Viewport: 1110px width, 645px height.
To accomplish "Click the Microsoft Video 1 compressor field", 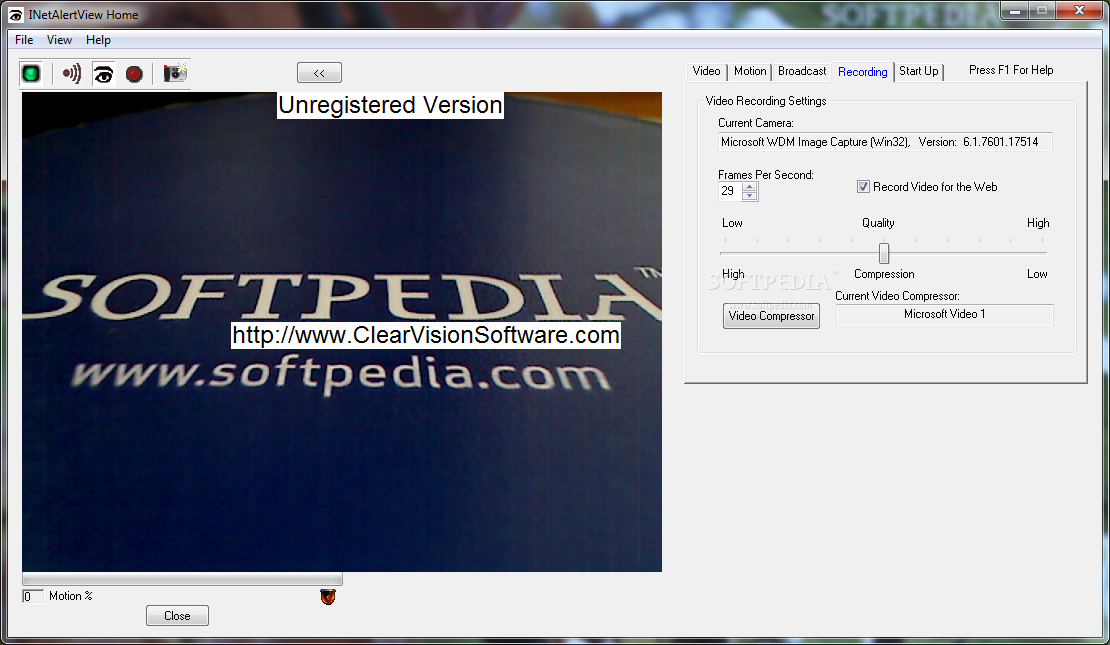I will coord(944,314).
